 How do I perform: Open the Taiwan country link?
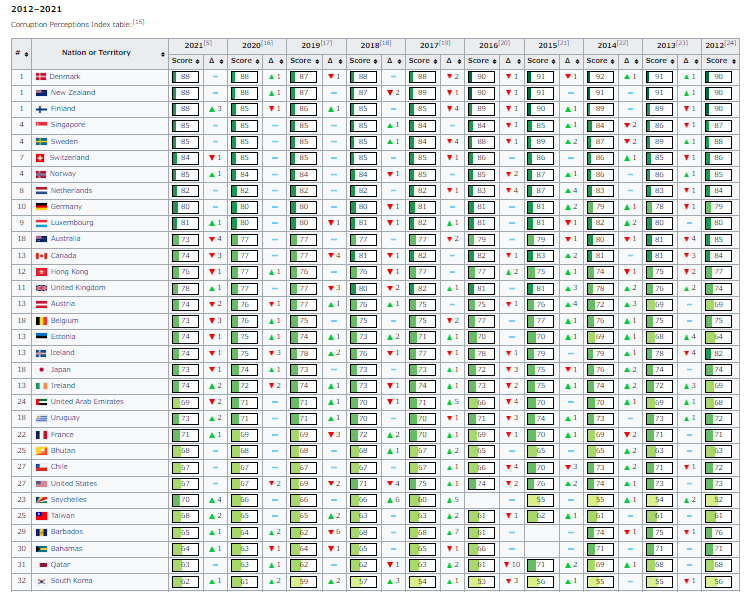point(63,516)
